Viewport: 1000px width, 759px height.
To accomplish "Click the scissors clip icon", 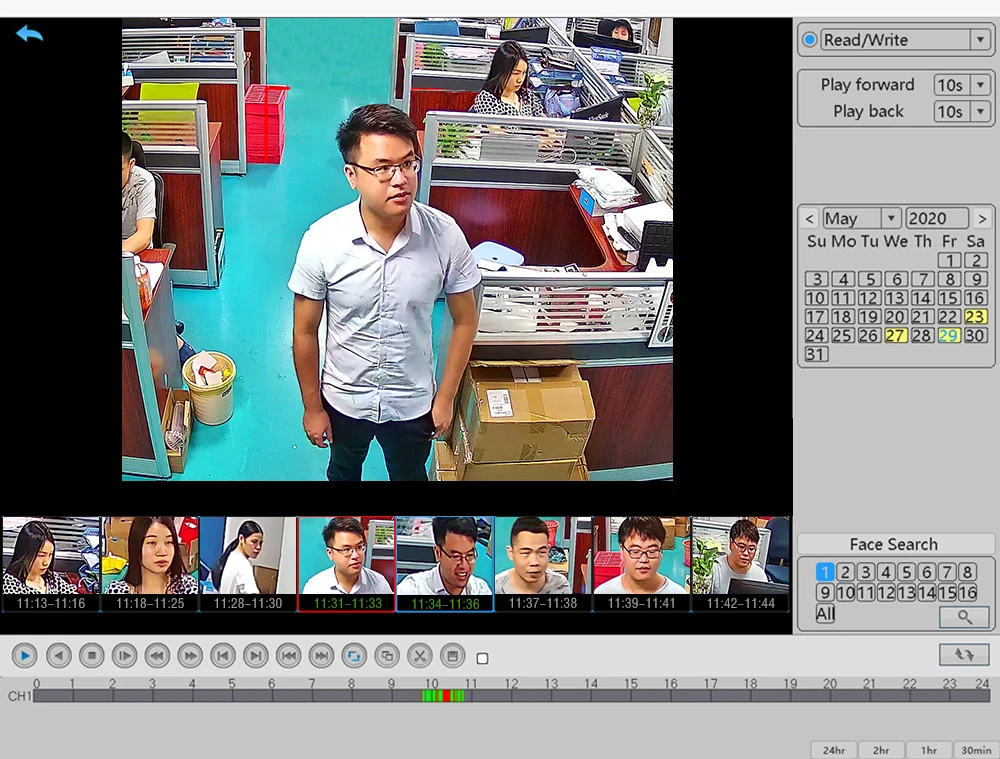I will pyautogui.click(x=420, y=656).
